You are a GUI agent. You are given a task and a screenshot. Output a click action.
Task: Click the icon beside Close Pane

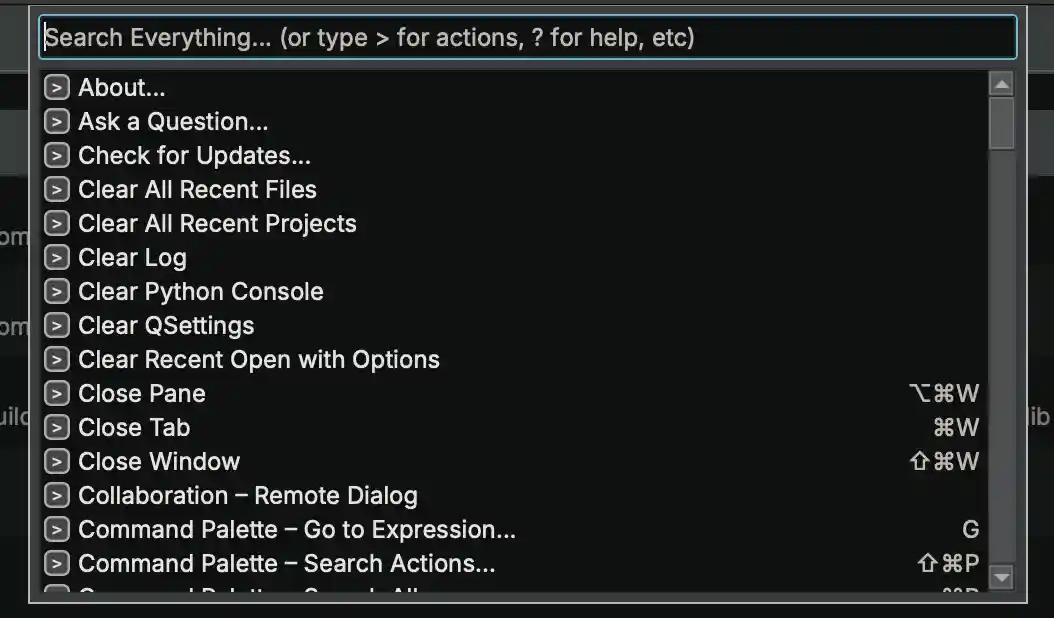[57, 394]
